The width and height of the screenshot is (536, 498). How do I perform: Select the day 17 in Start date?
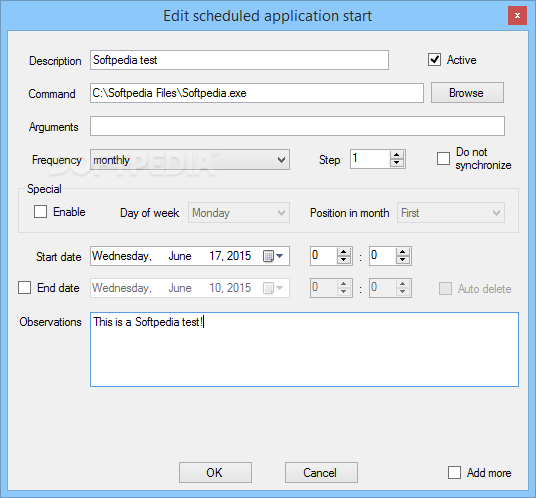point(215,256)
